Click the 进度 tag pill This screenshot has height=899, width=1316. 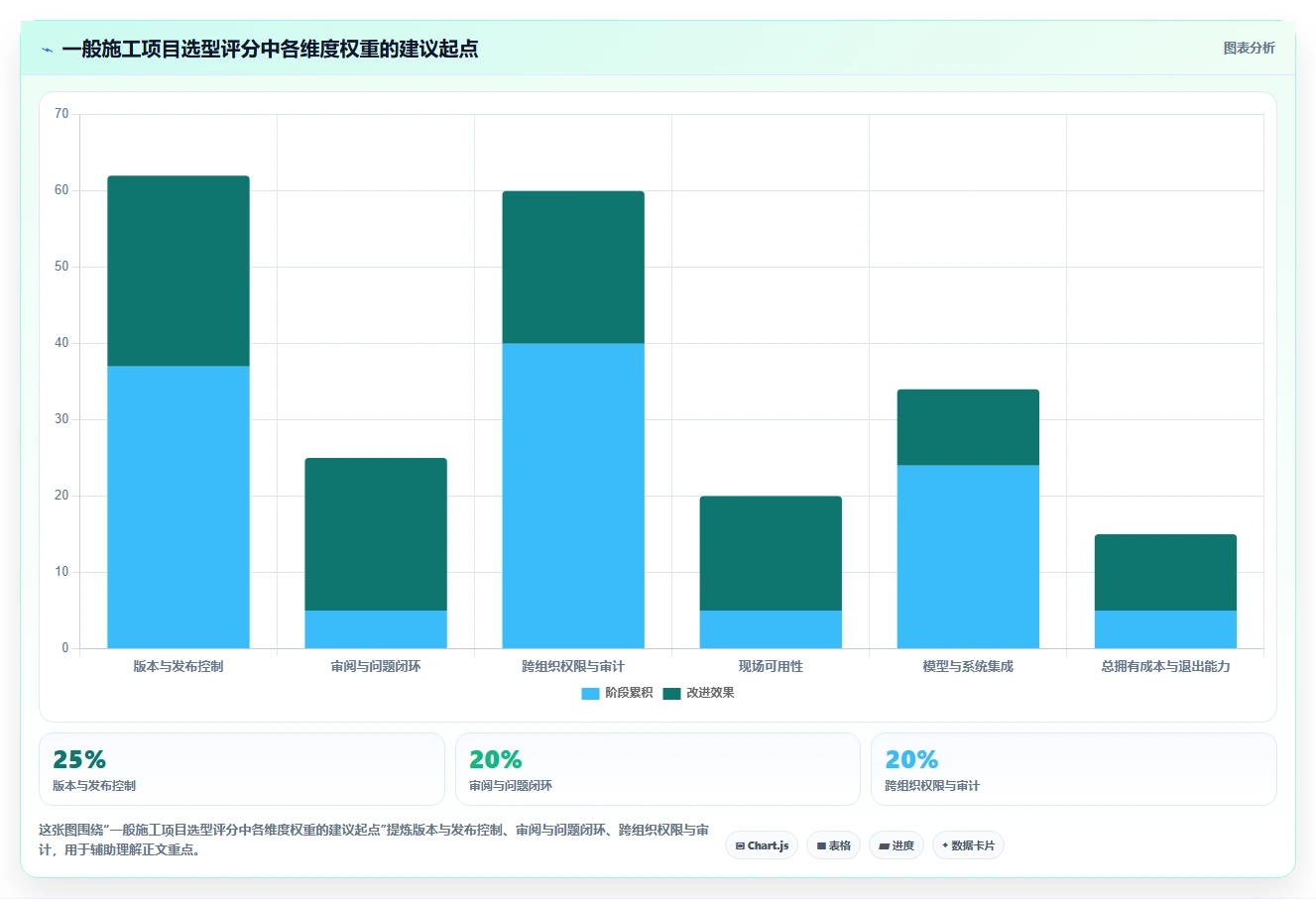pos(897,845)
